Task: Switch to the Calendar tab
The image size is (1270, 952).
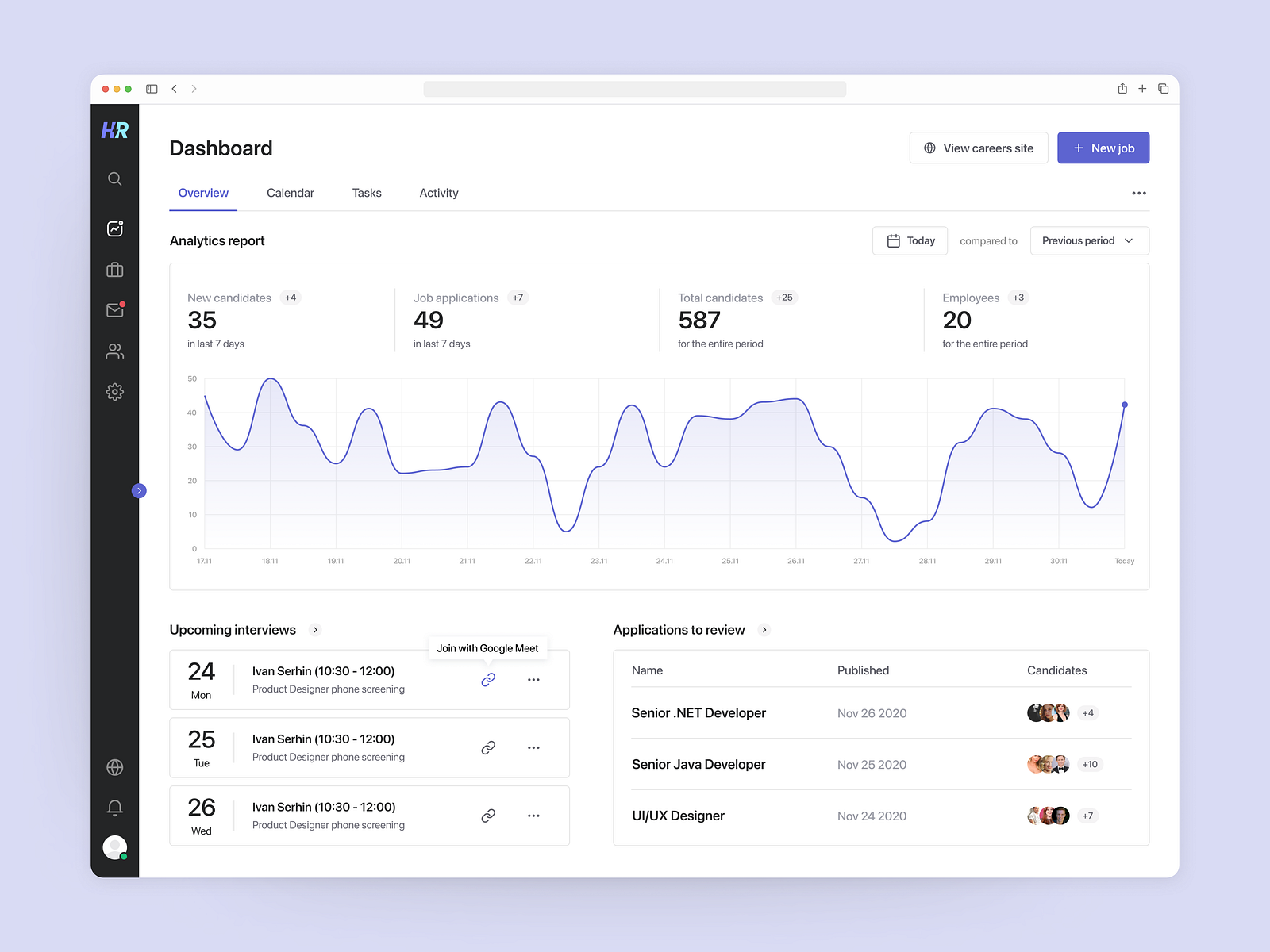Action: pos(291,193)
